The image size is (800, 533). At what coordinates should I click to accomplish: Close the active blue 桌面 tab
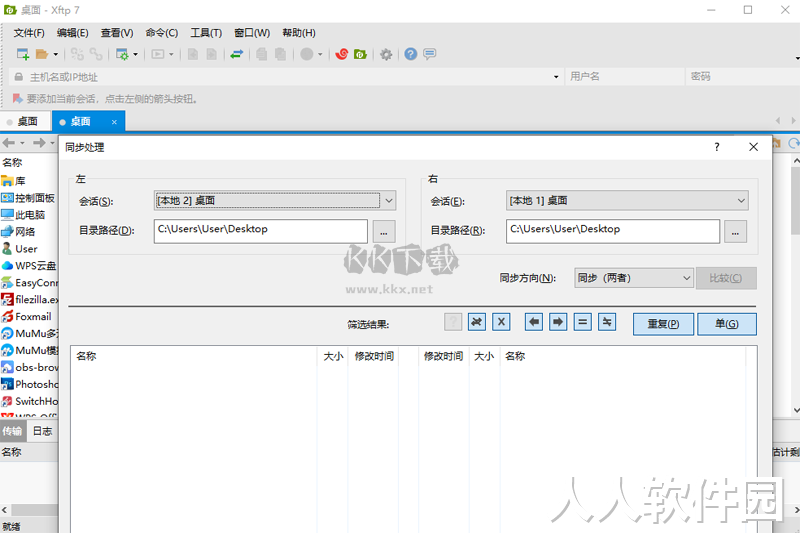[114, 122]
